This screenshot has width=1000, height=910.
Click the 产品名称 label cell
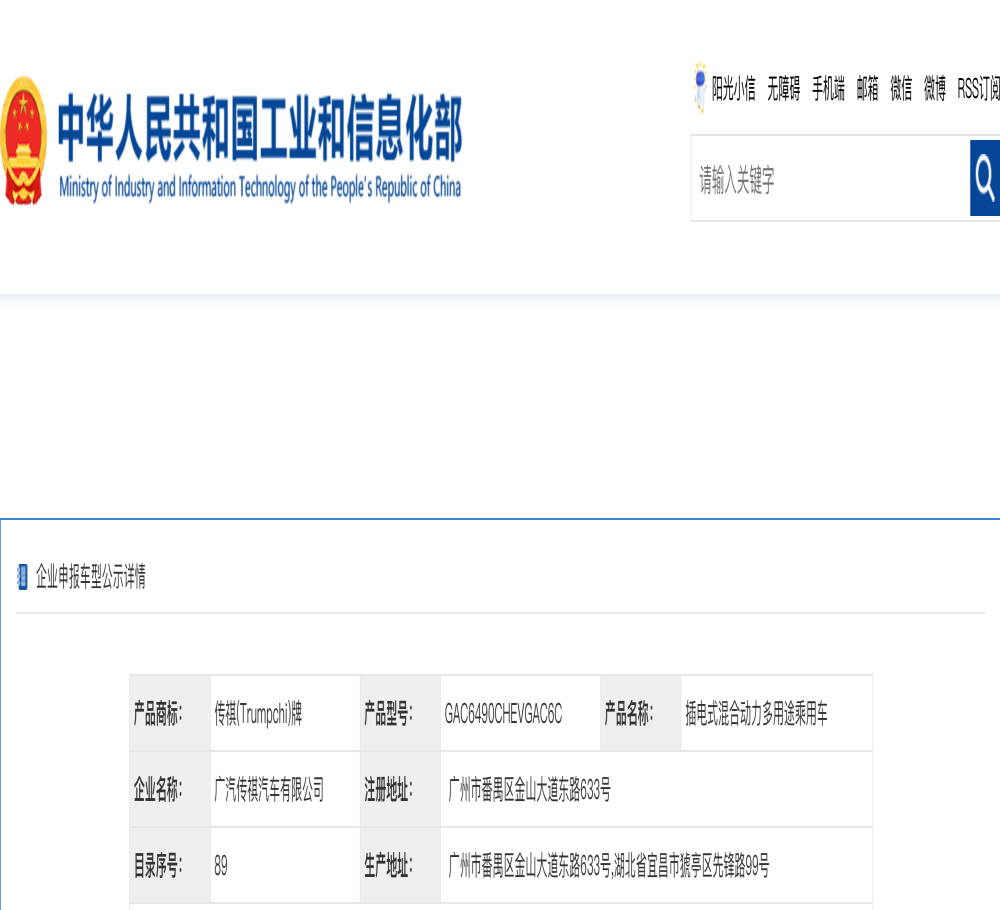(x=640, y=713)
